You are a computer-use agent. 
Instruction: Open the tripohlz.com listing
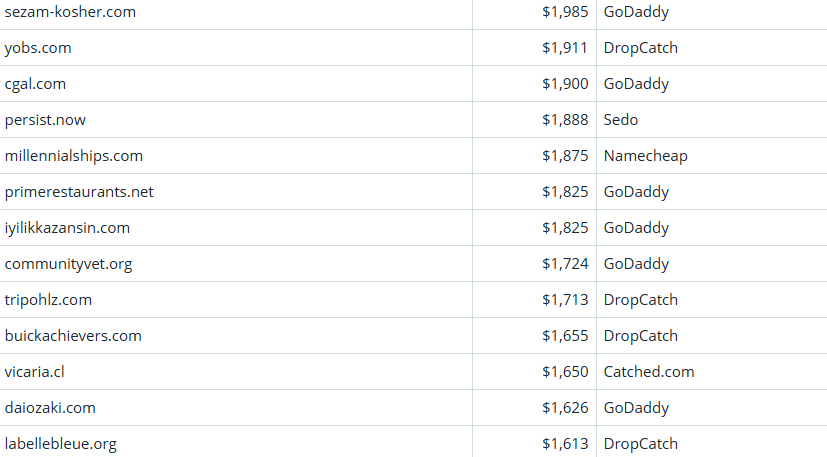(48, 300)
